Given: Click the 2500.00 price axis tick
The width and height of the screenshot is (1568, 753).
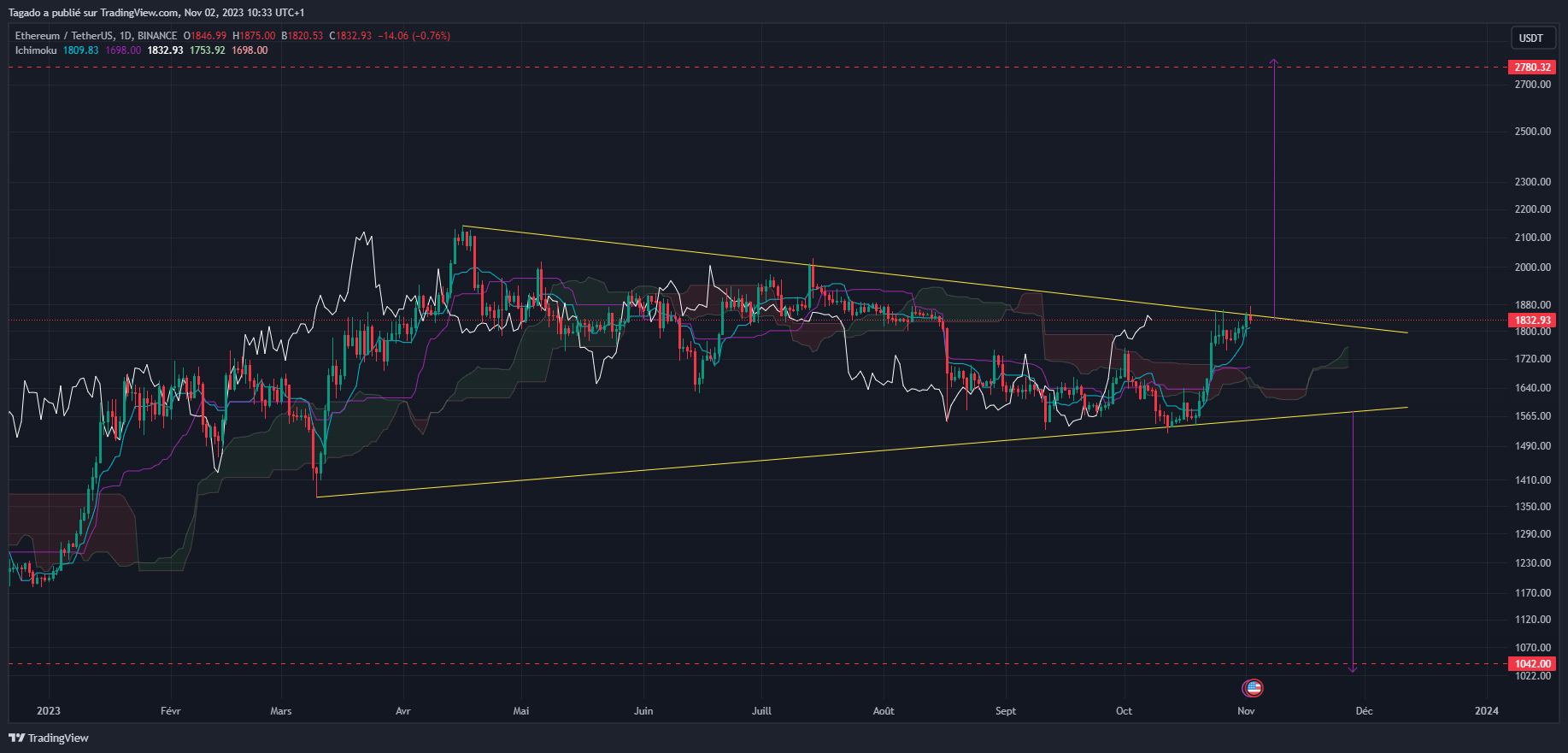Looking at the screenshot, I should pos(1533,132).
